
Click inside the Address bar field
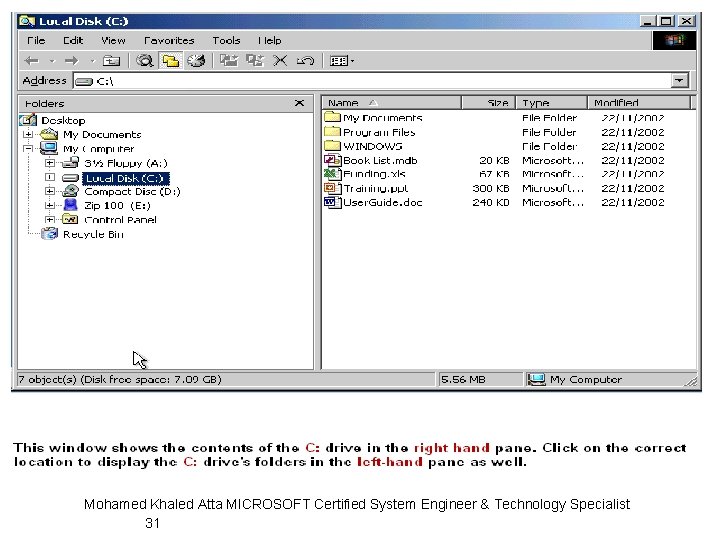point(372,81)
